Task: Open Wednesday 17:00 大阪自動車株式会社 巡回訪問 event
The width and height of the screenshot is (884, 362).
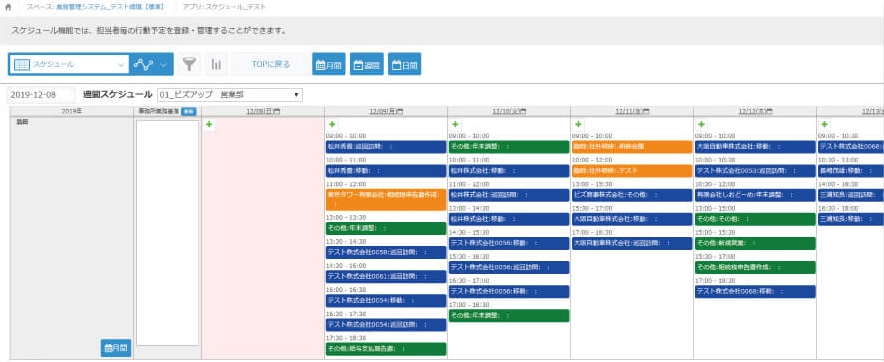Action: click(x=632, y=243)
